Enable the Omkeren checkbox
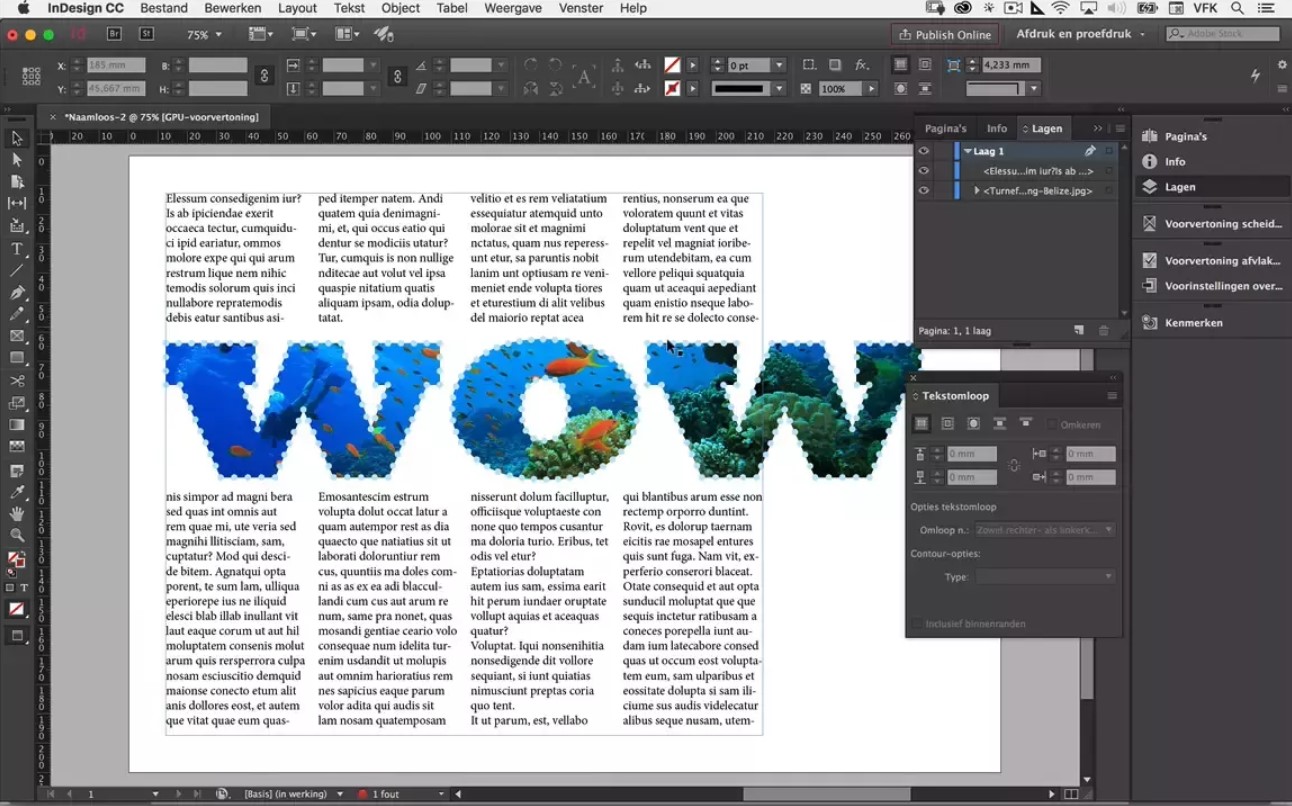The width and height of the screenshot is (1292, 806). click(1051, 425)
